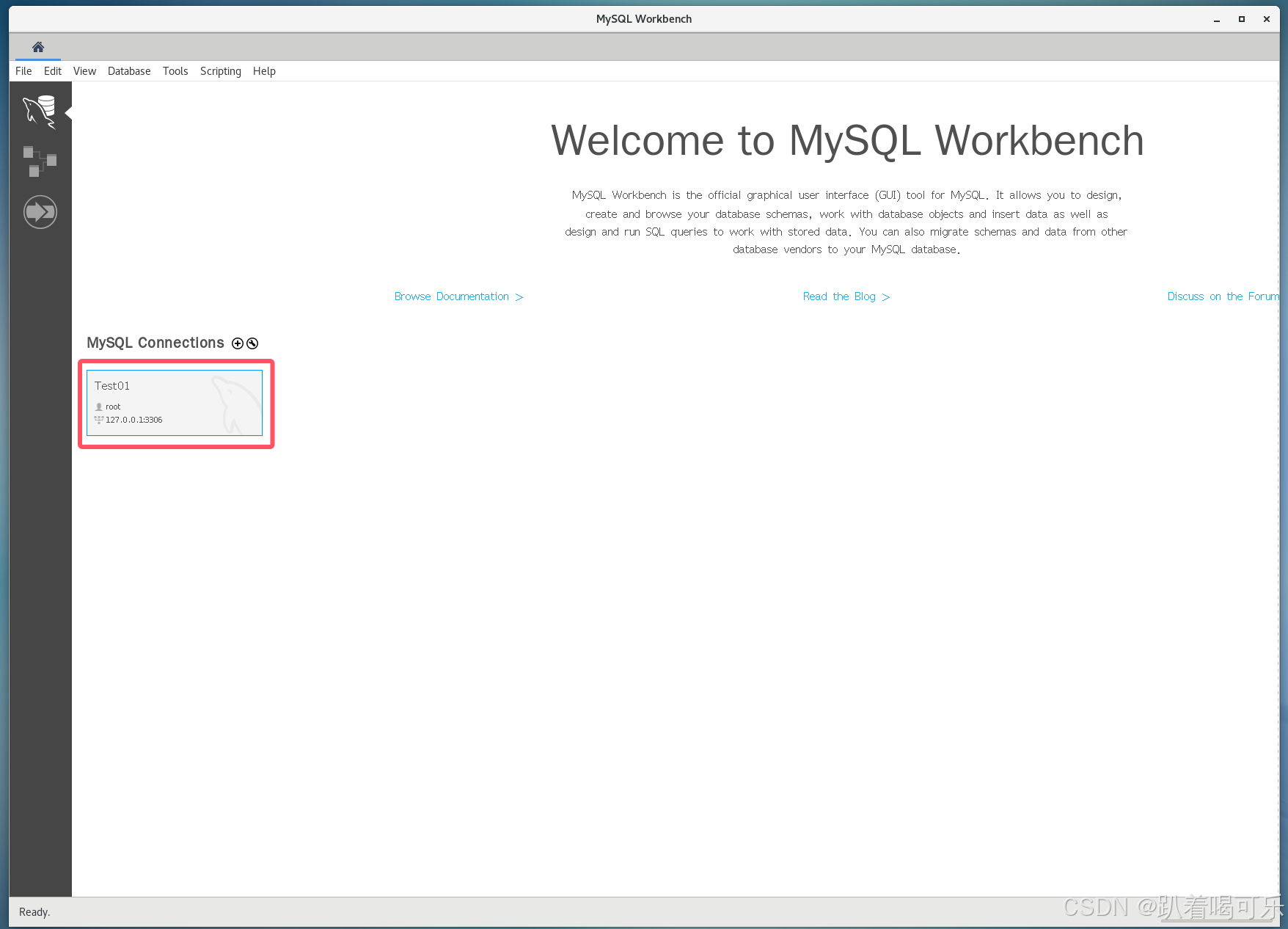Open manage connections wrench icon

252,343
